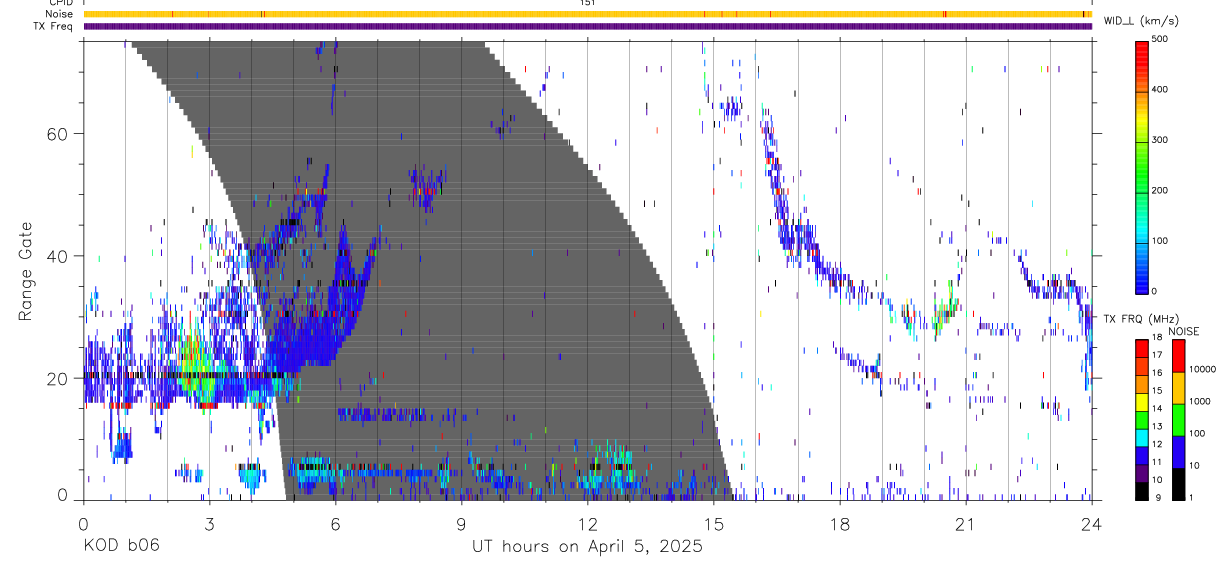Screen dimensions: 1228x567
Task: Click the 'KOD b06' radar beam label
Action: pos(120,546)
